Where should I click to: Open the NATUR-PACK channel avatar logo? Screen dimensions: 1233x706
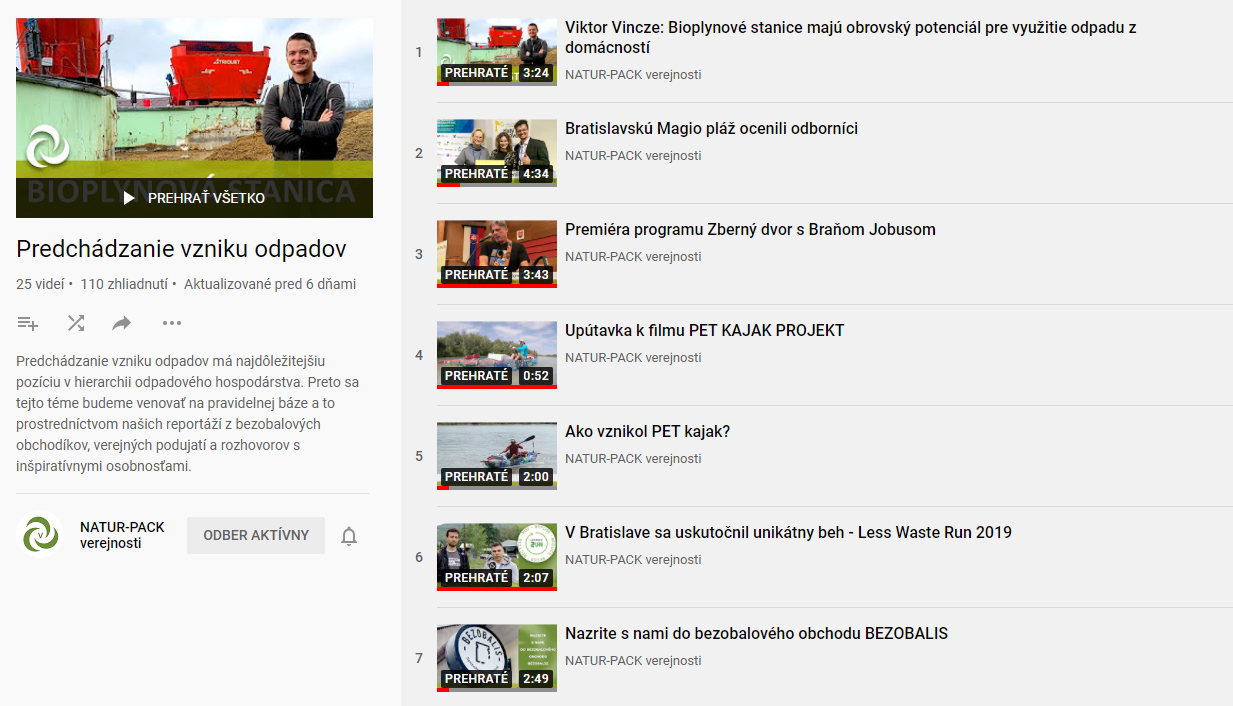[42, 535]
